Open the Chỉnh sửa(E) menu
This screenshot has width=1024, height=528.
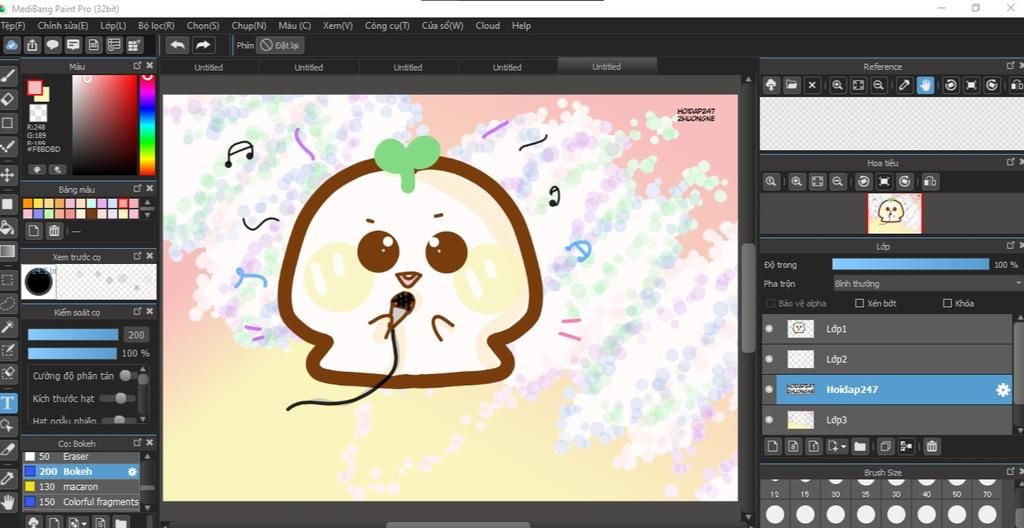click(63, 25)
